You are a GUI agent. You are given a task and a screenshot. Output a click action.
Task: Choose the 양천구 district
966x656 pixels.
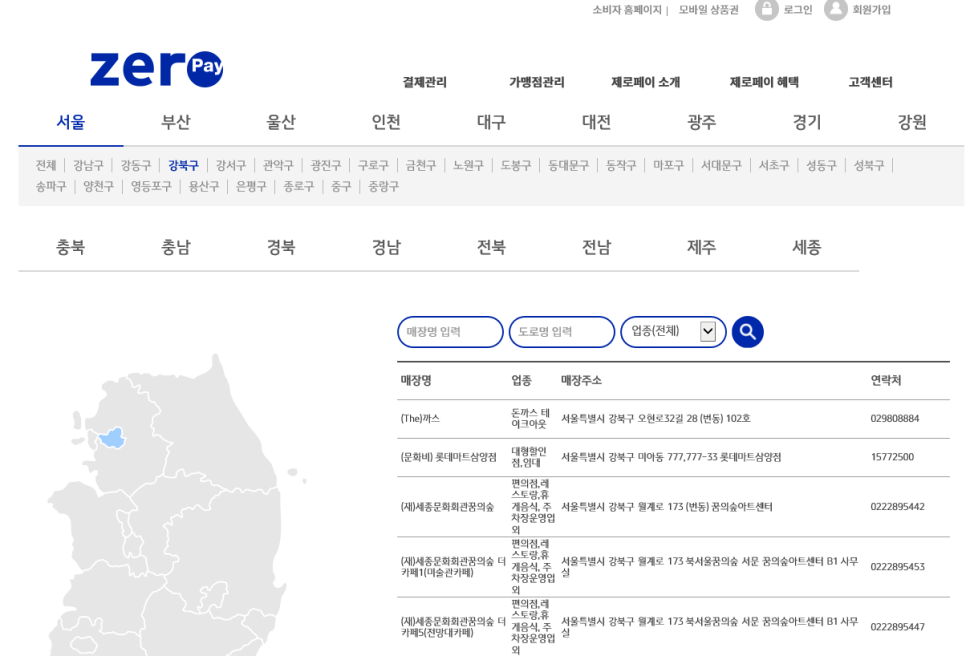coord(99,186)
